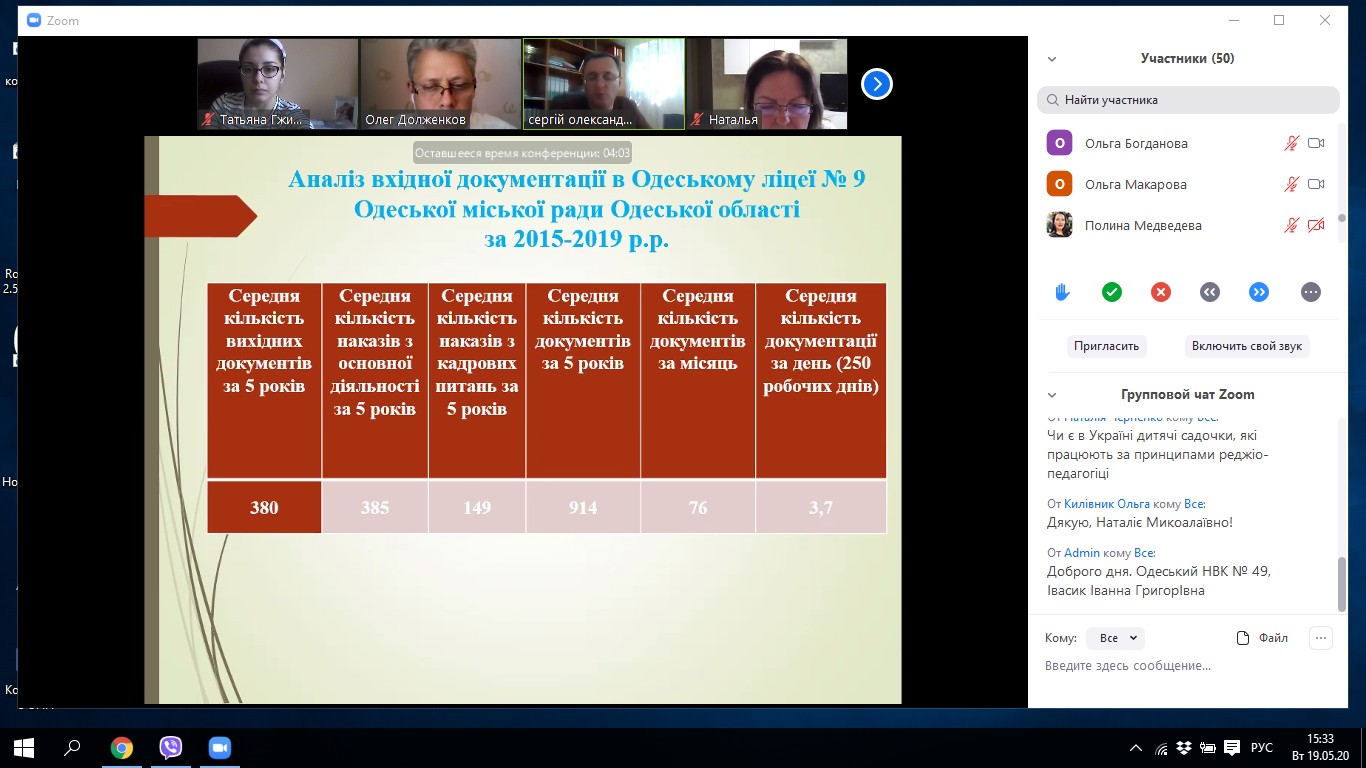The image size is (1366, 768).
Task: Click sender link Admin in chat
Action: pos(1082,553)
